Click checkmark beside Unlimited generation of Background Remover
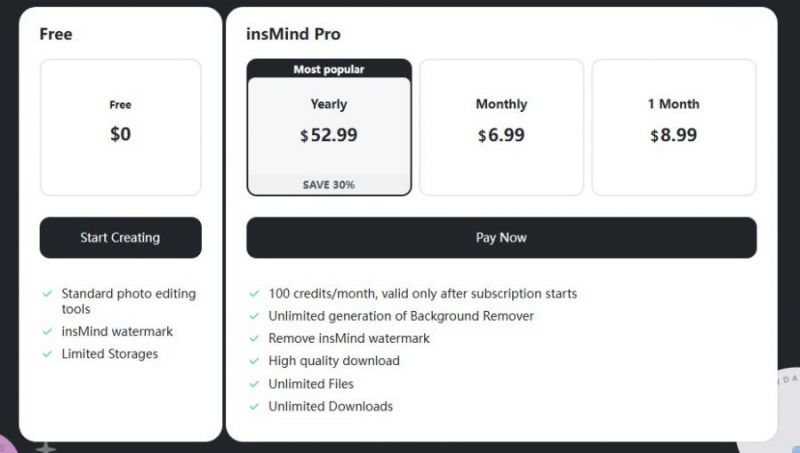Image resolution: width=800 pixels, height=453 pixels. pos(254,316)
